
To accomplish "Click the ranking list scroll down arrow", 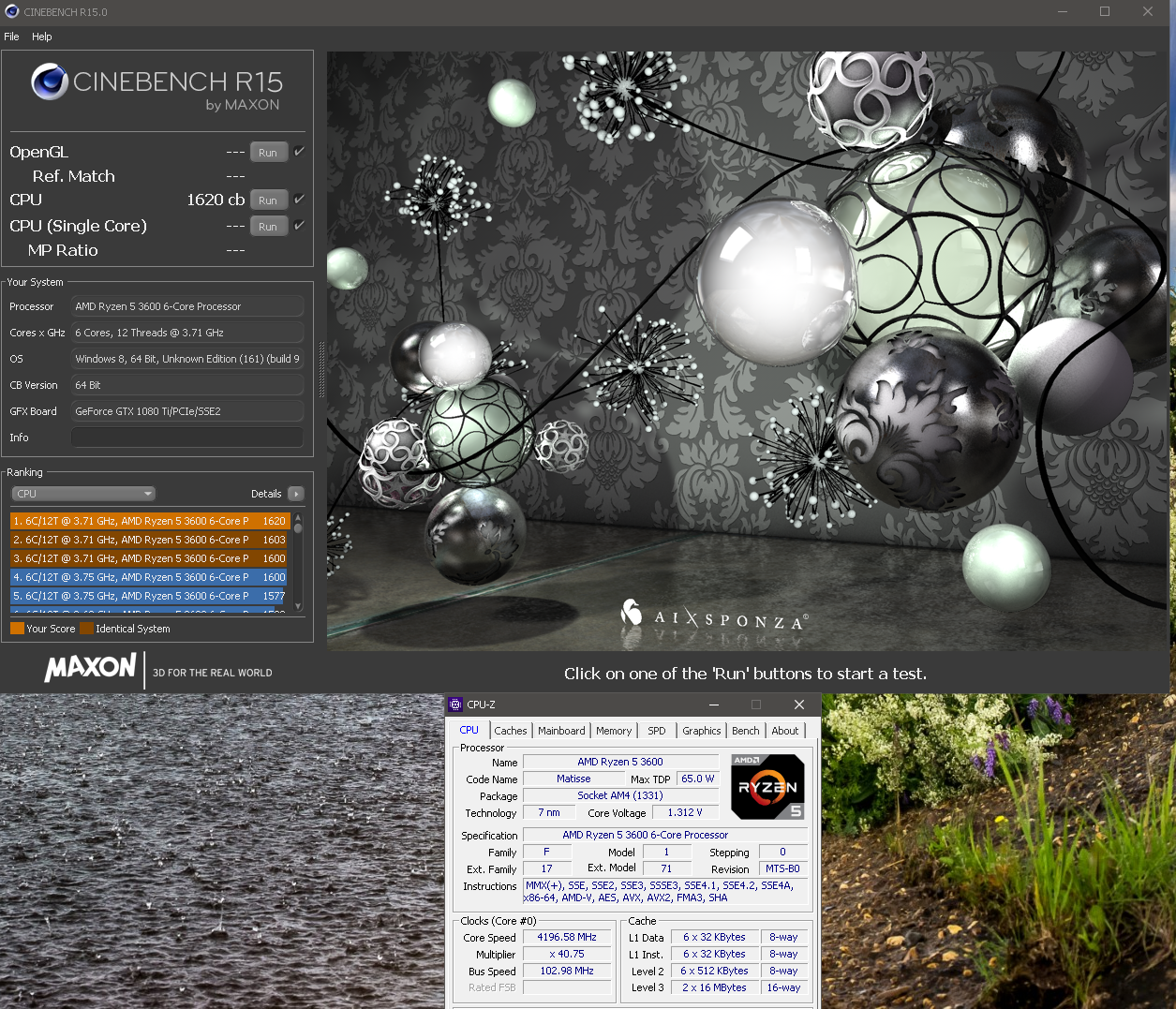I will 298,606.
